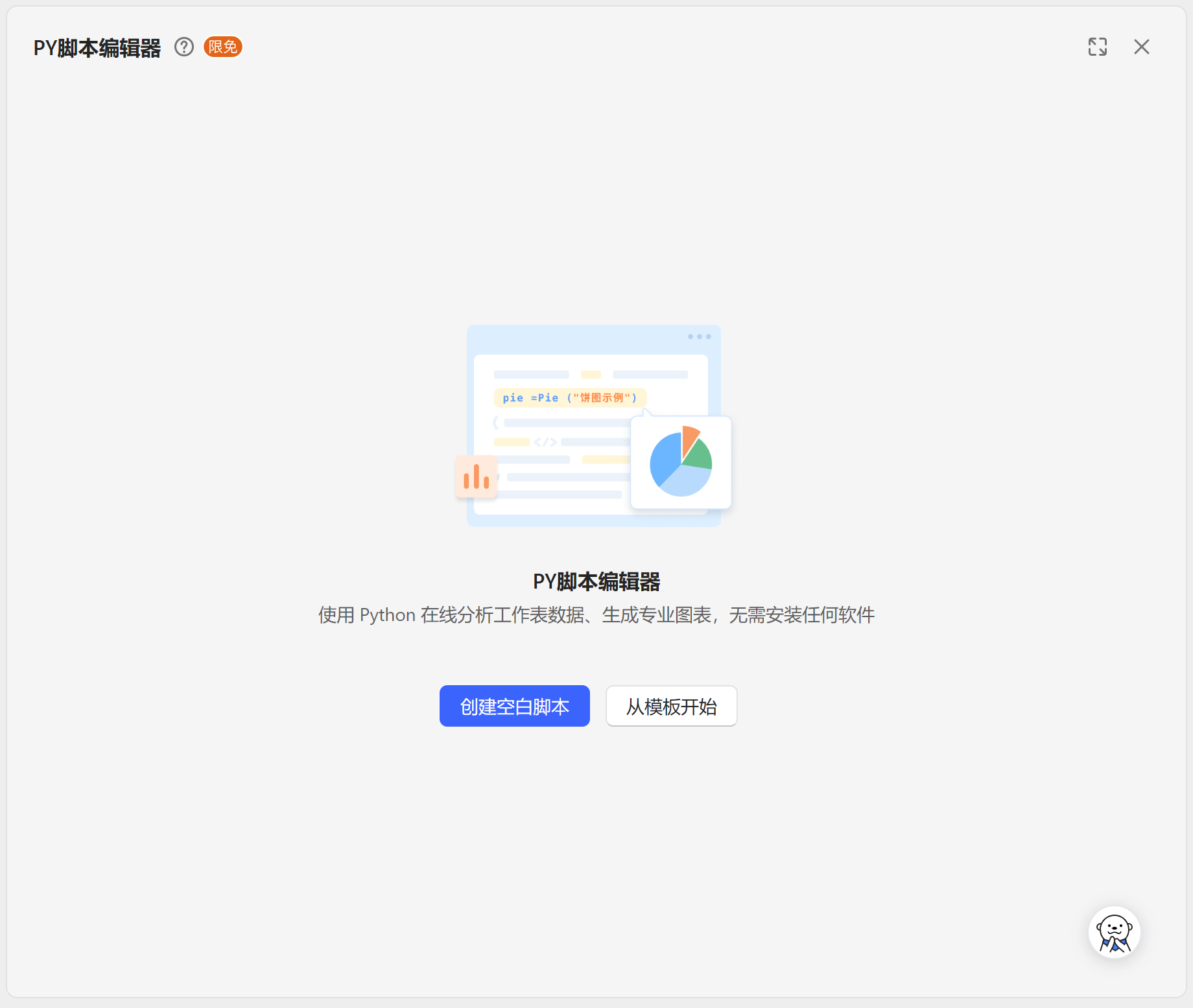
Task: Click the PY脚本编辑器 heading below the illustration
Action: (596, 581)
